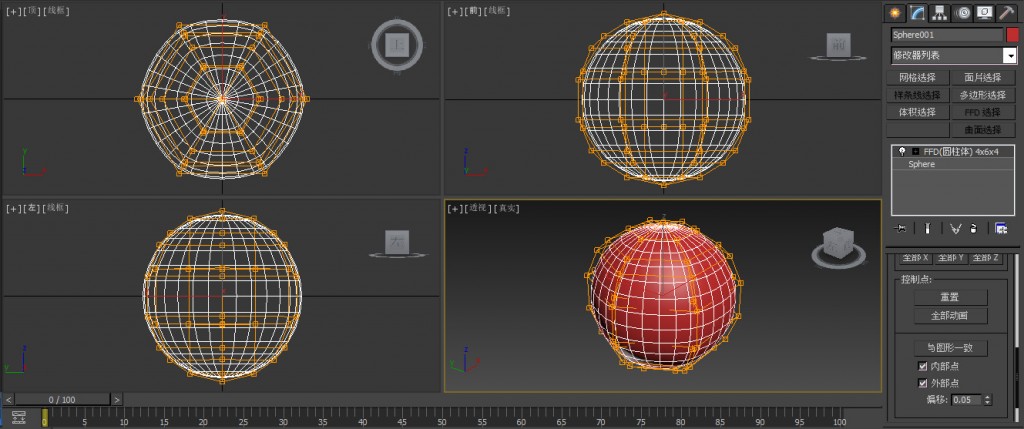Viewport: 1024px width, 429px height.
Task: Step time slider to previous frame
Action: pyautogui.click(x=8, y=399)
